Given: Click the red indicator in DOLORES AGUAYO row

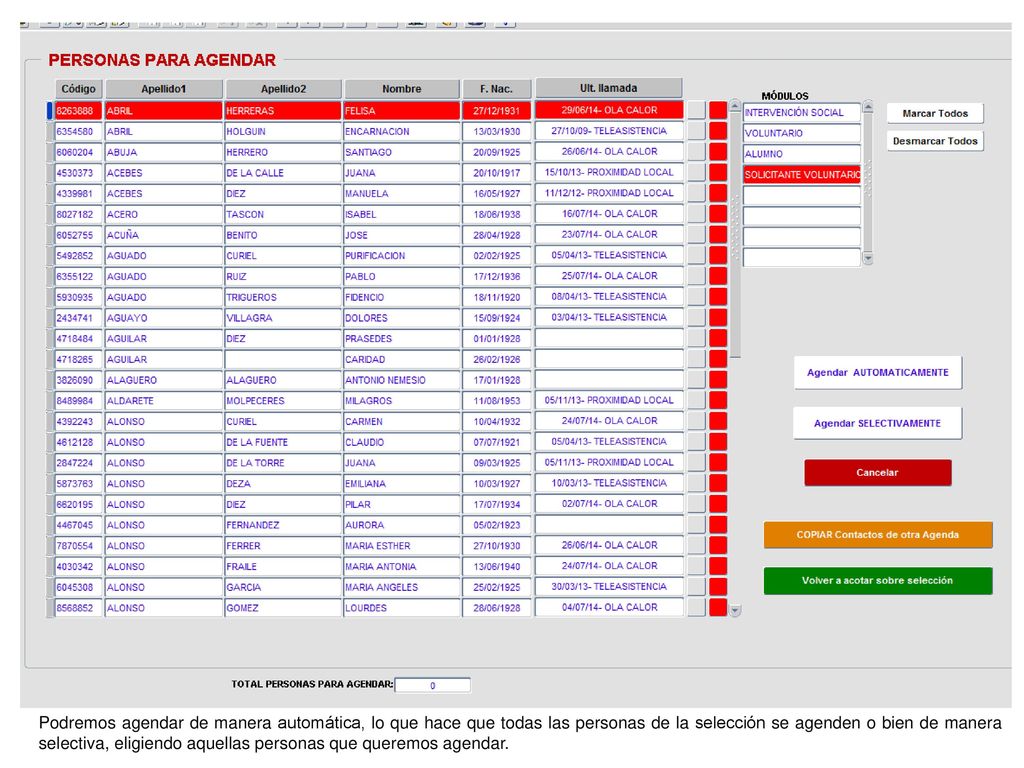Looking at the screenshot, I should tap(718, 318).
